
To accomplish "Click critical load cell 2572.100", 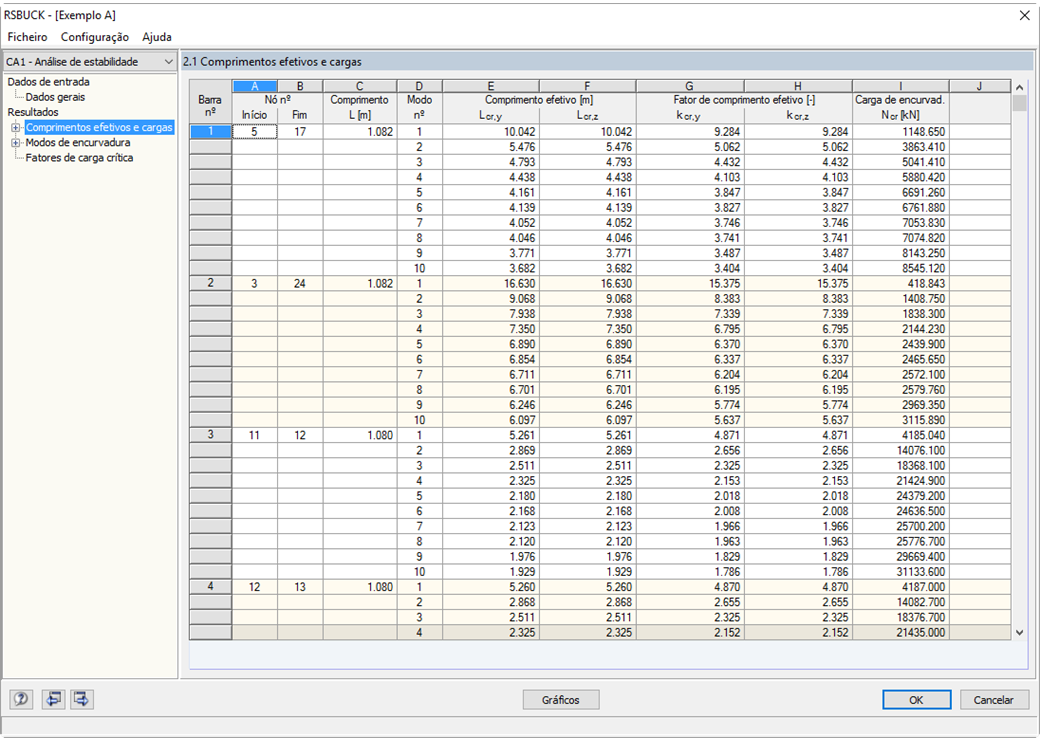I will point(901,375).
